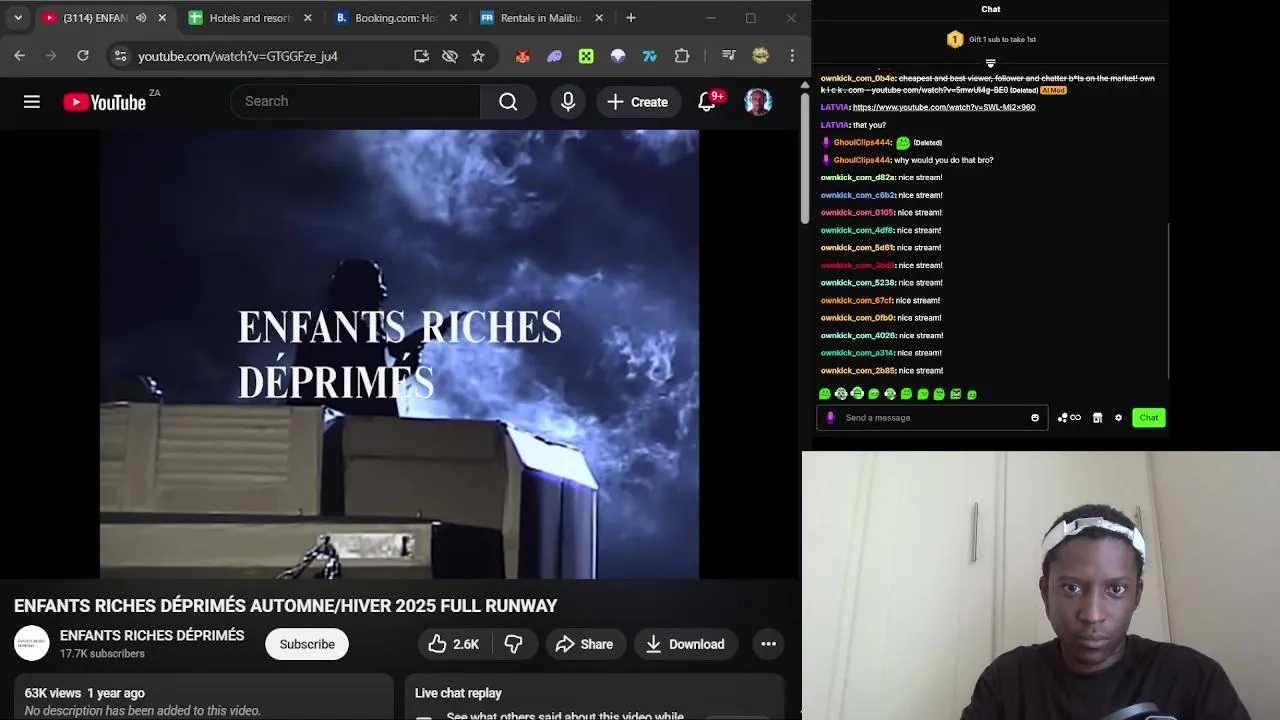This screenshot has height=720, width=1280.
Task: Open the chat shop icon
Action: tap(1097, 418)
